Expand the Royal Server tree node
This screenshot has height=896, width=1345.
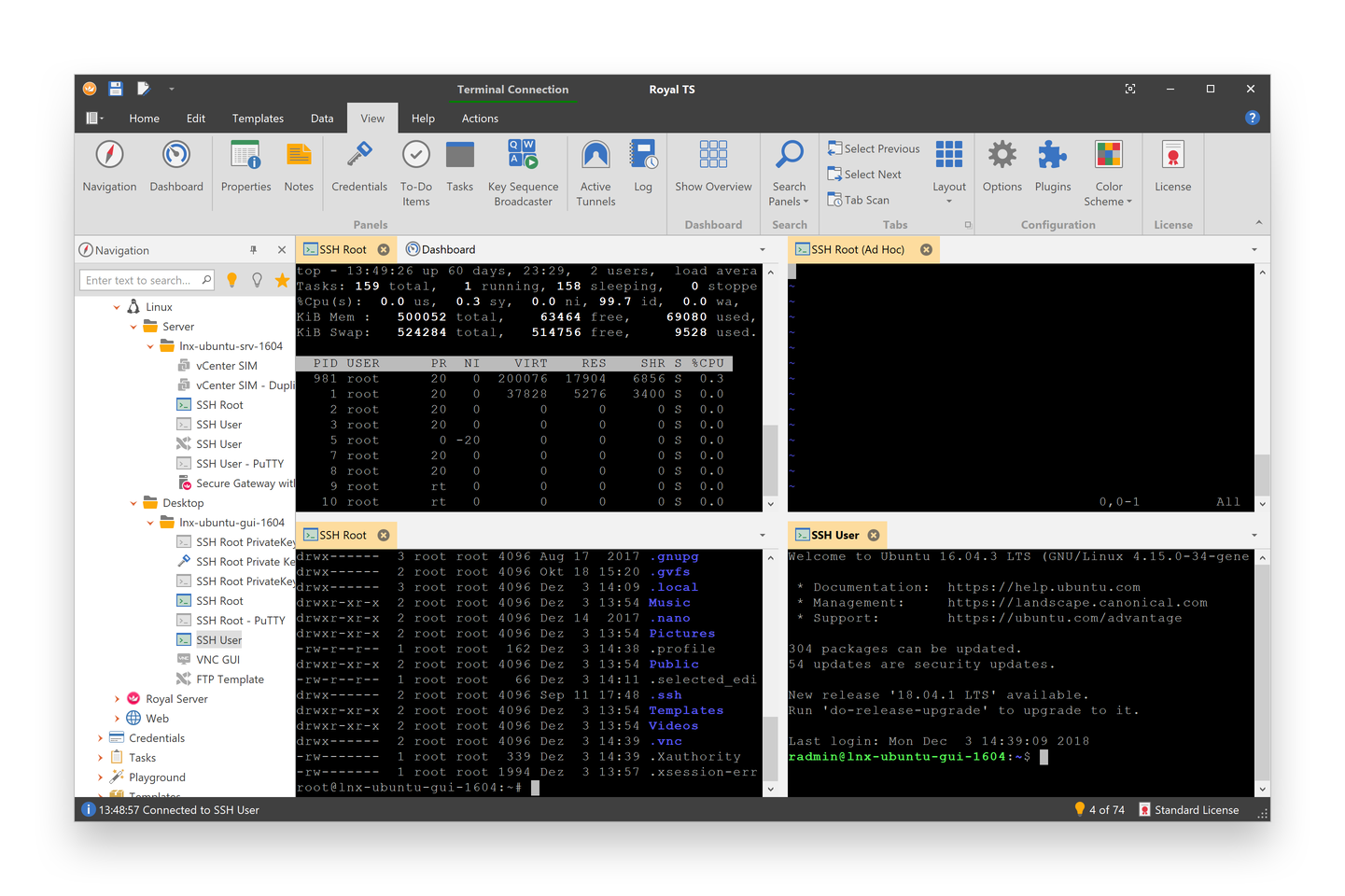[117, 699]
